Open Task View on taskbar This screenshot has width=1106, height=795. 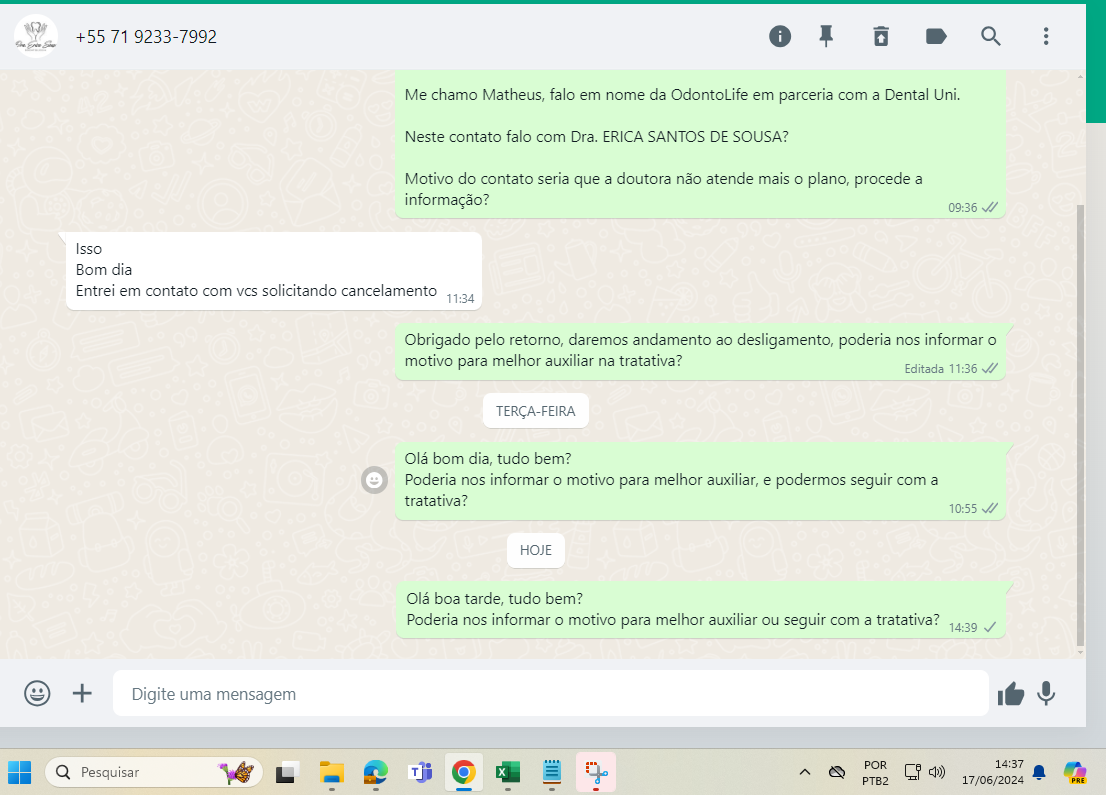[x=287, y=772]
